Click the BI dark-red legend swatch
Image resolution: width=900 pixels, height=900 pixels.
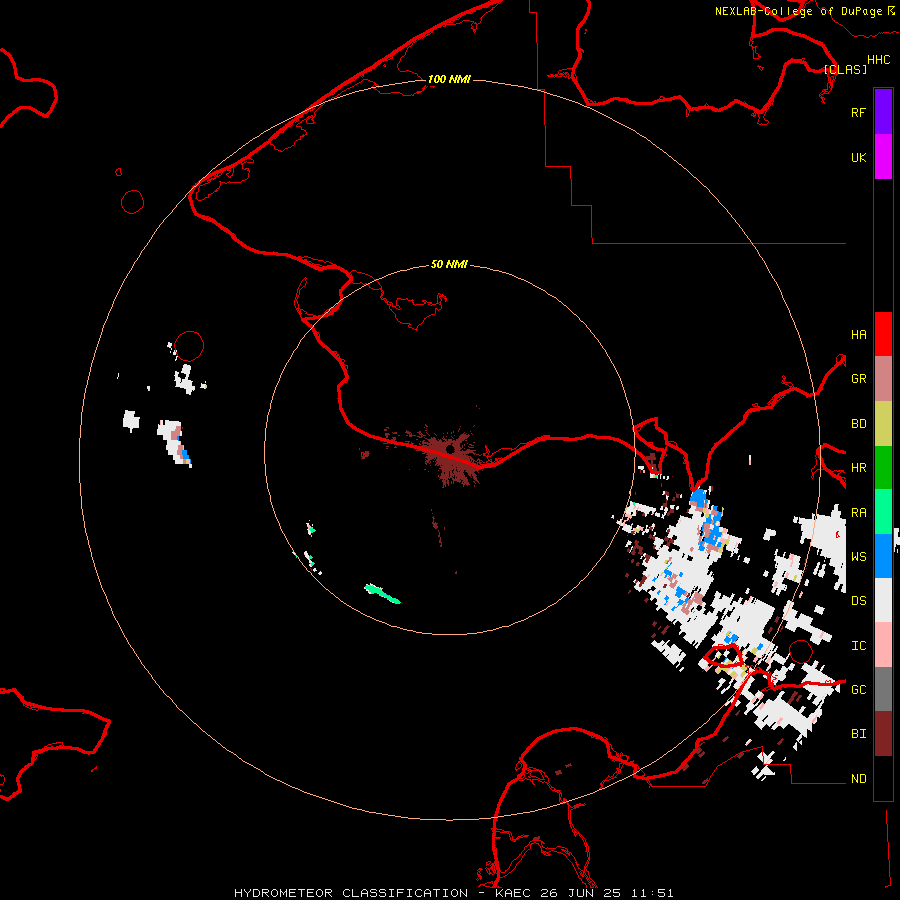(883, 734)
